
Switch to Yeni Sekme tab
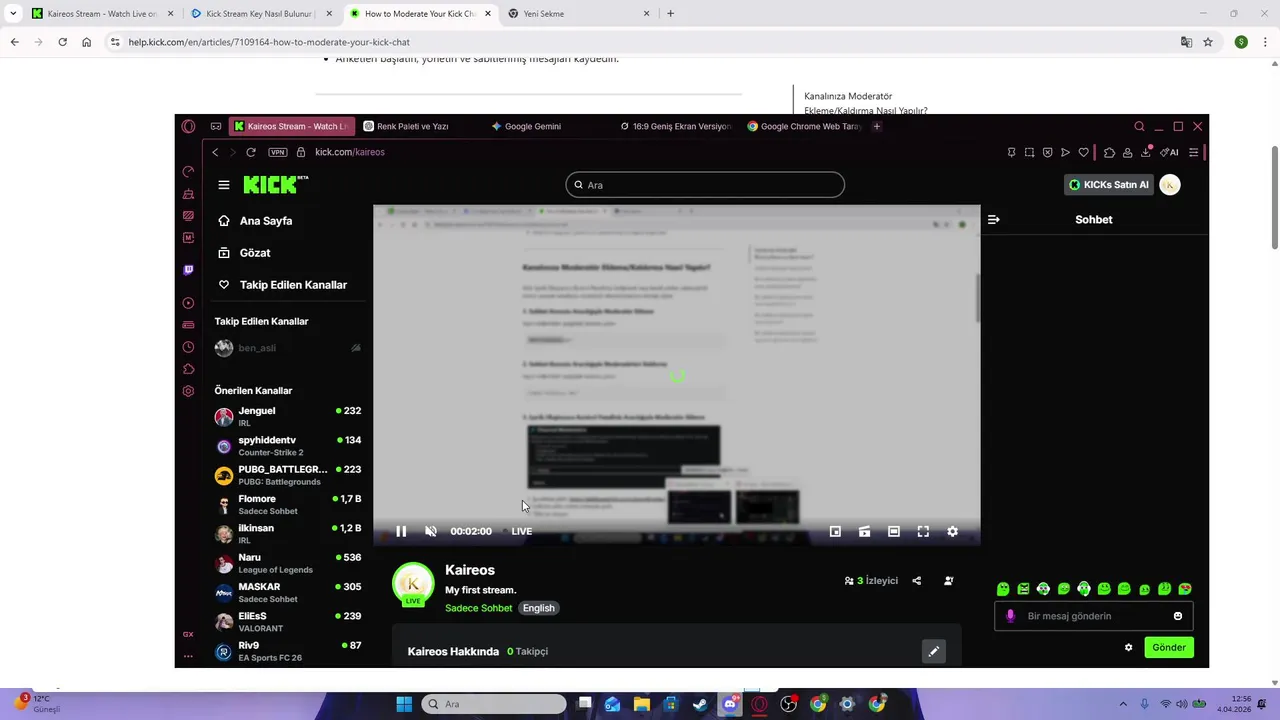point(578,14)
